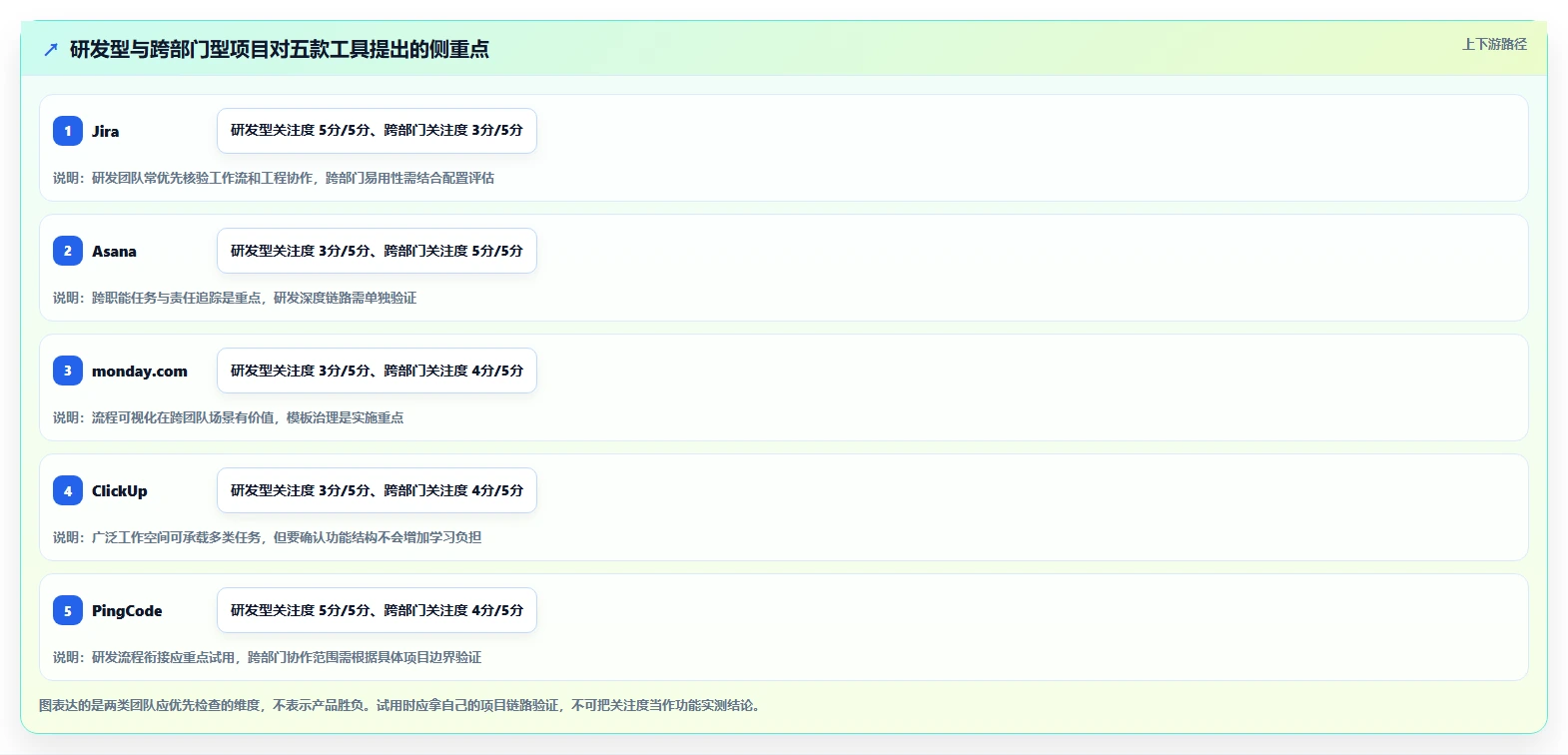Click ClickUp's note 广泛工作空间可承载多类任务
The height and width of the screenshot is (755, 1568).
click(268, 537)
